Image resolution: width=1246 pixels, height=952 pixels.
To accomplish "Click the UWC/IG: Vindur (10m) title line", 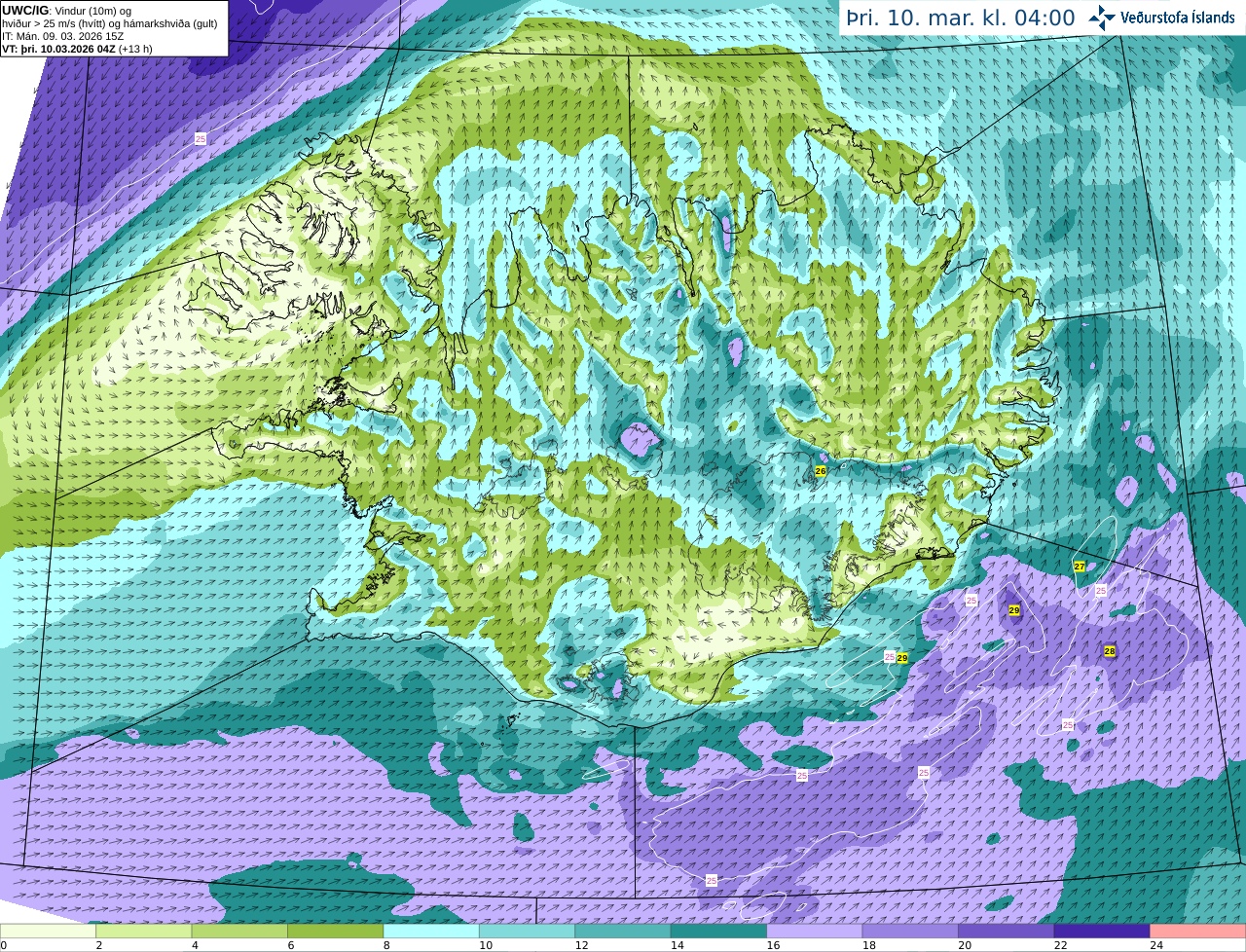I will pyautogui.click(x=66, y=11).
